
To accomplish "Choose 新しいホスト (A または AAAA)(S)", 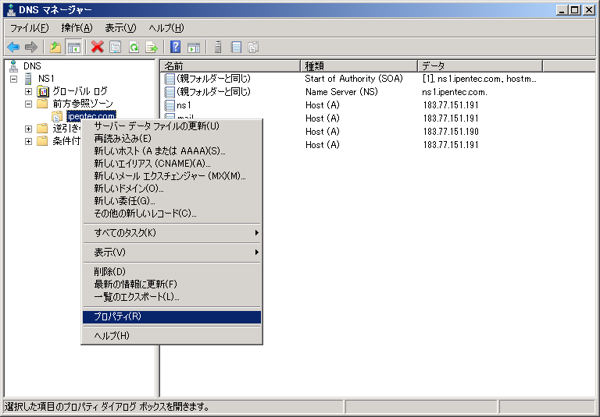I will tap(172, 151).
